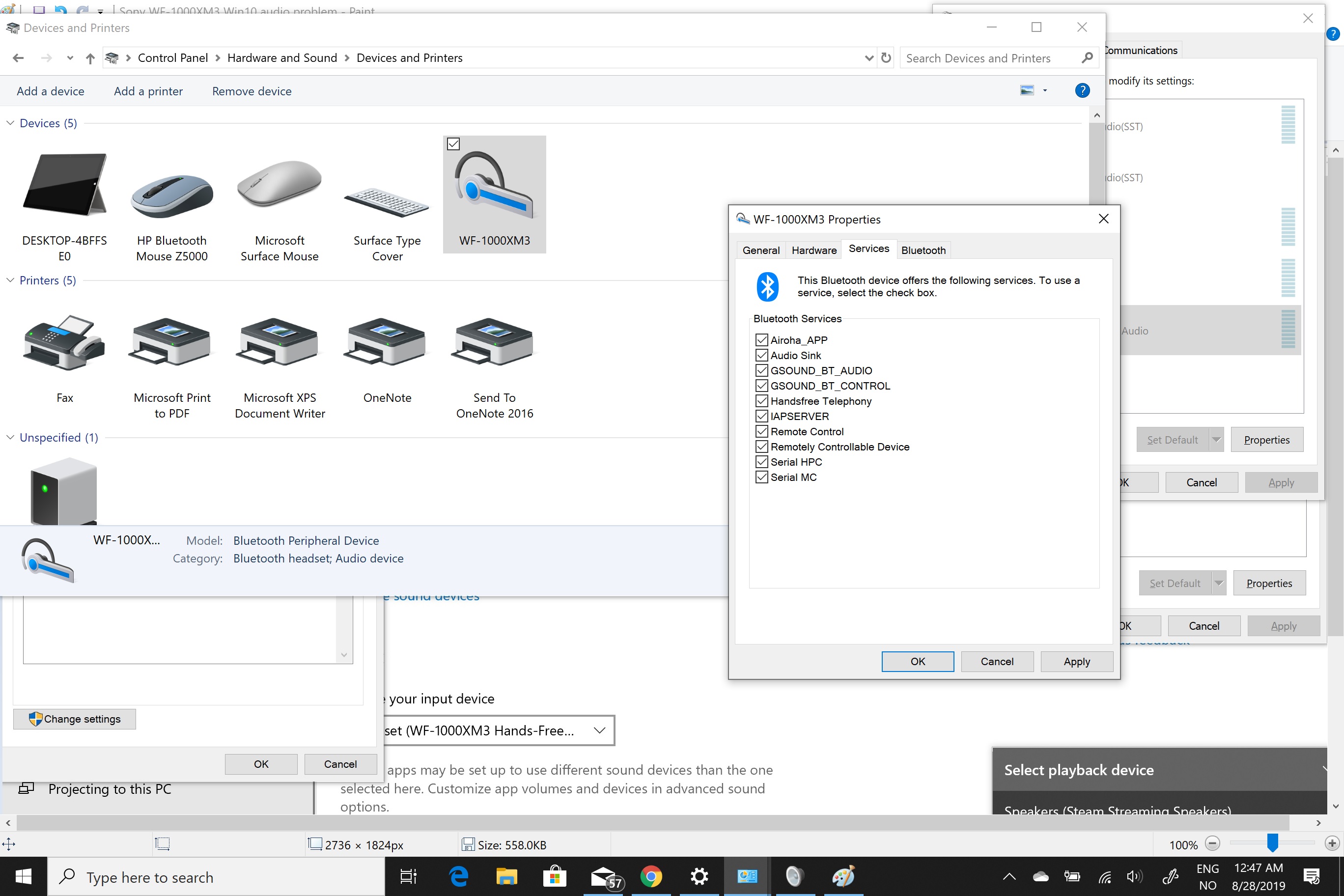
Task: Collapse the Unspecified (1) group
Action: tap(10, 437)
